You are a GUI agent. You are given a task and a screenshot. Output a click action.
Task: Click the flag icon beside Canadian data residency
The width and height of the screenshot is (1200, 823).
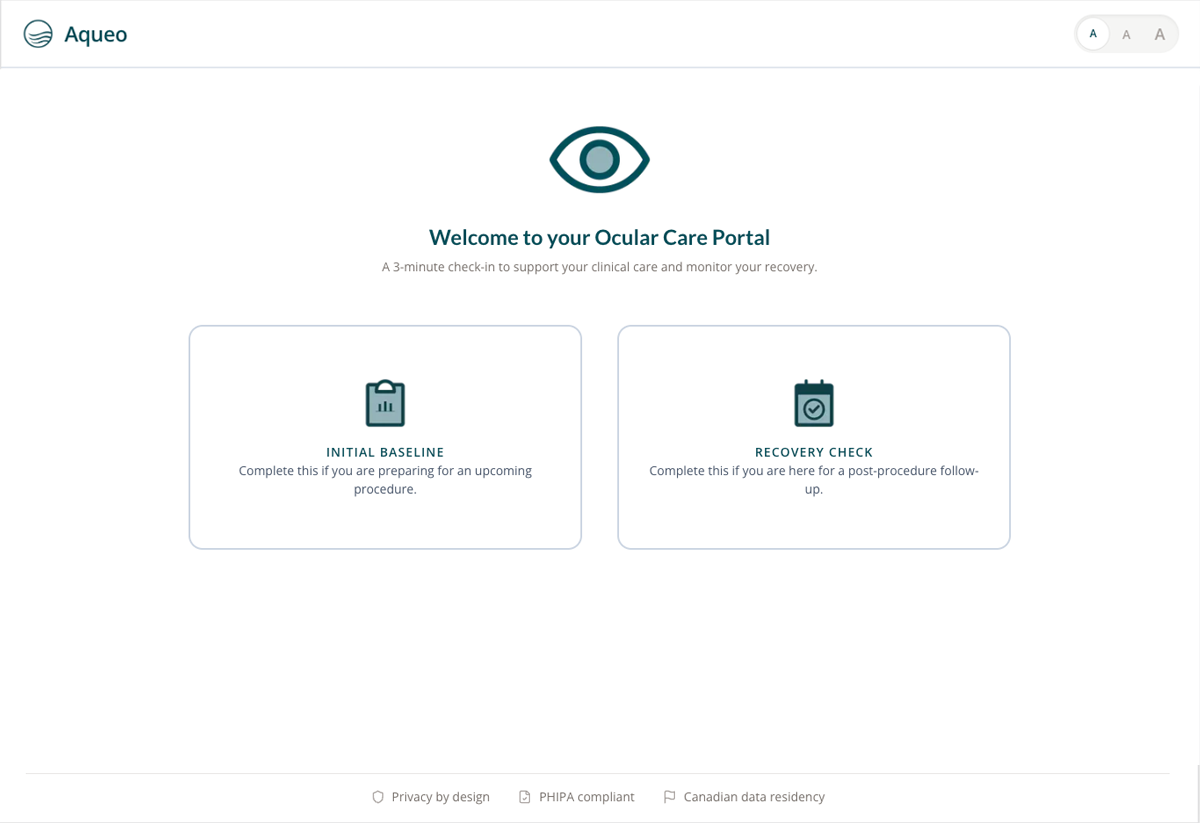pyautogui.click(x=669, y=796)
